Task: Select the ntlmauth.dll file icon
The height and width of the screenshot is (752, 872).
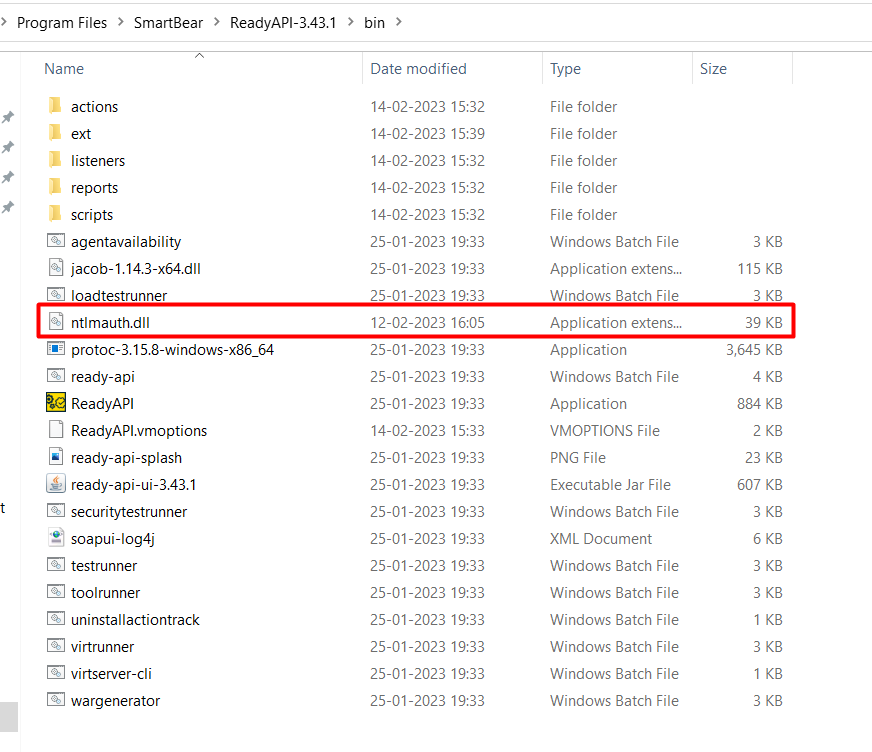Action: pyautogui.click(x=56, y=323)
